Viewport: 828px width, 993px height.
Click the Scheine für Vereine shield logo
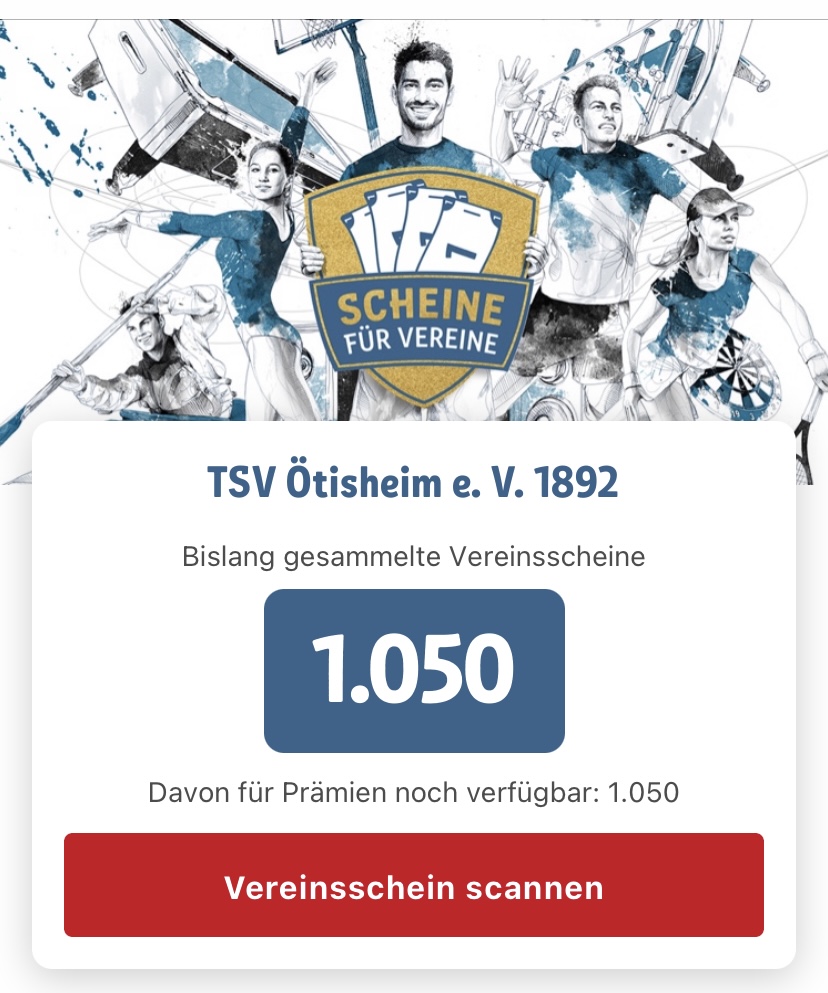point(420,288)
